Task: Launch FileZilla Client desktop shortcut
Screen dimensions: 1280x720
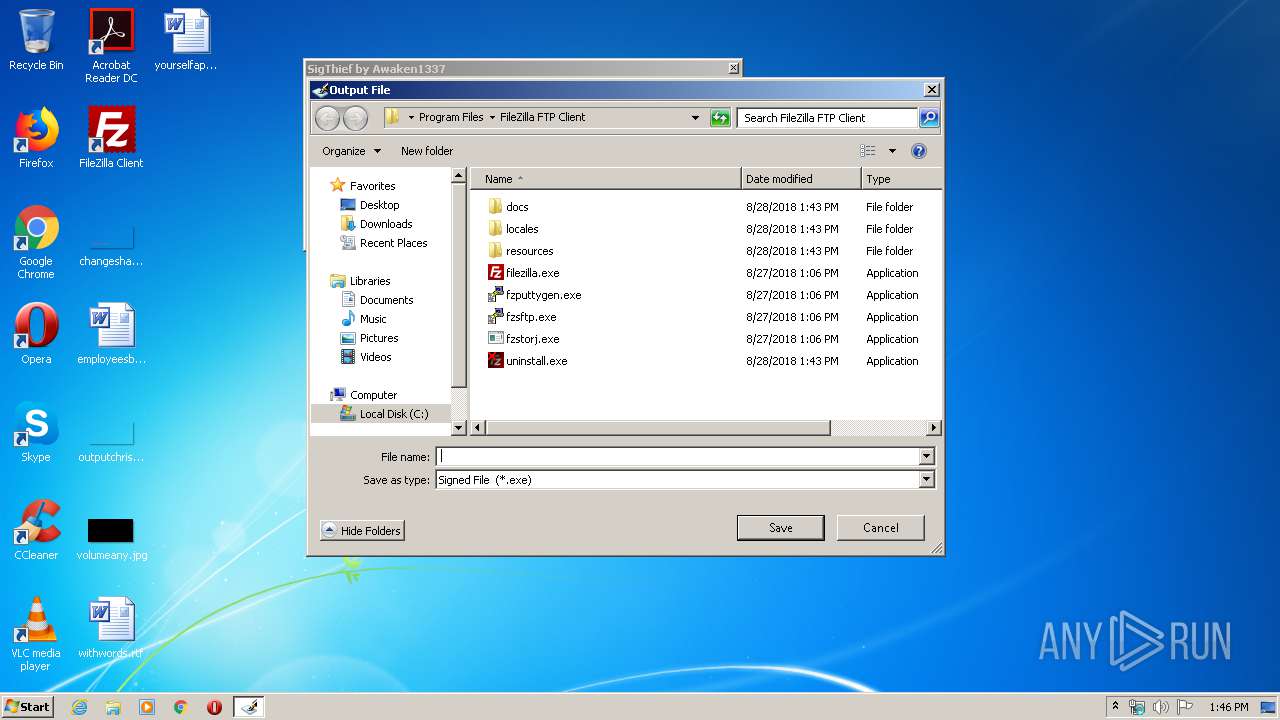Action: point(111,138)
